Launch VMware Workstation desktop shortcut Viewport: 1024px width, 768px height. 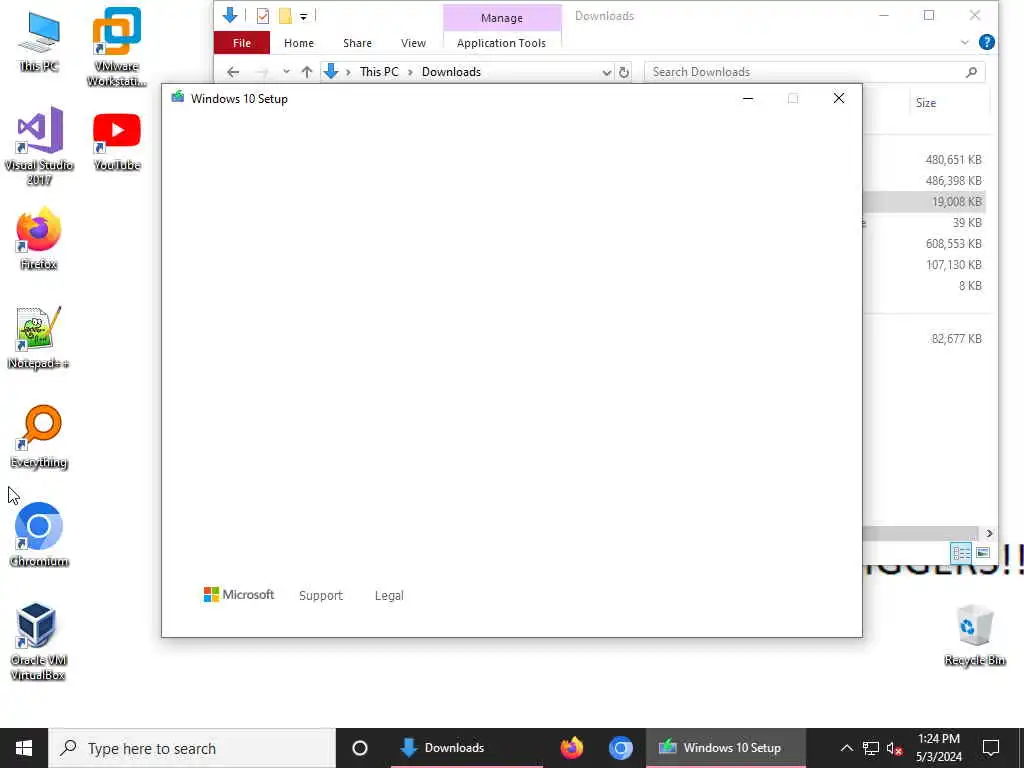coord(116,47)
